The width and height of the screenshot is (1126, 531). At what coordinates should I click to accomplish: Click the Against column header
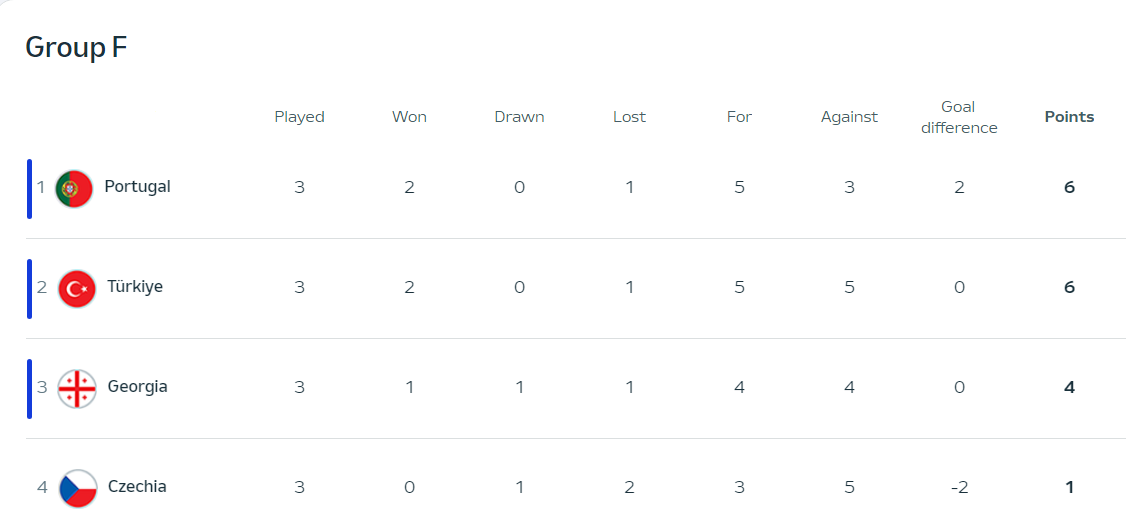(x=850, y=117)
